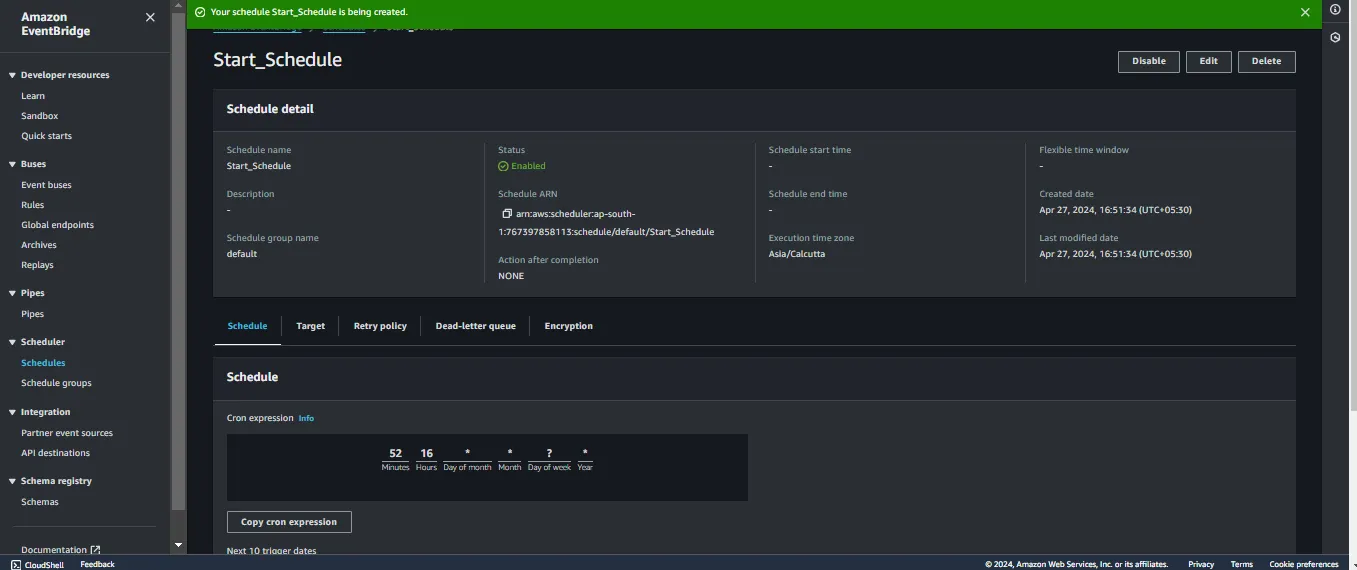Open the CloudShell icon in footer

pyautogui.click(x=16, y=564)
